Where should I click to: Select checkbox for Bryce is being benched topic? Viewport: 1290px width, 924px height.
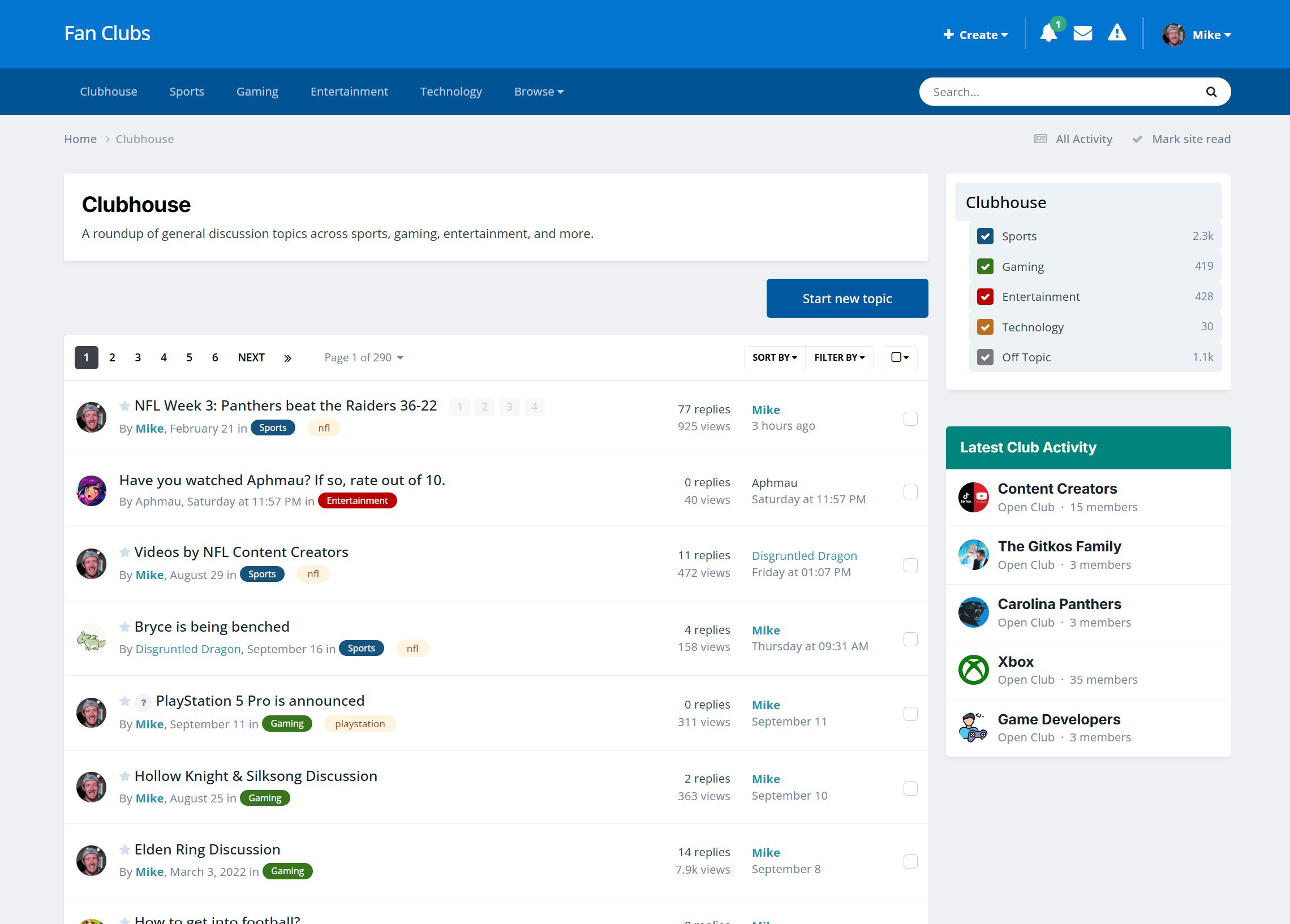coord(910,640)
